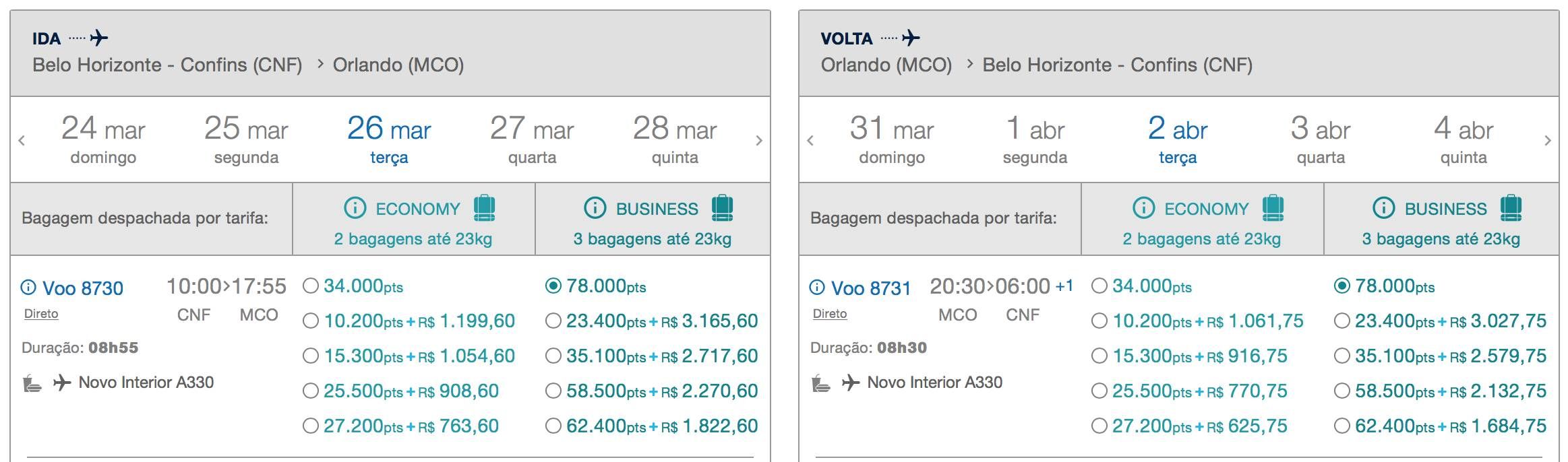This screenshot has height=462, width=1568.
Task: Open Voo 8731 flight details link
Action: pyautogui.click(x=871, y=288)
